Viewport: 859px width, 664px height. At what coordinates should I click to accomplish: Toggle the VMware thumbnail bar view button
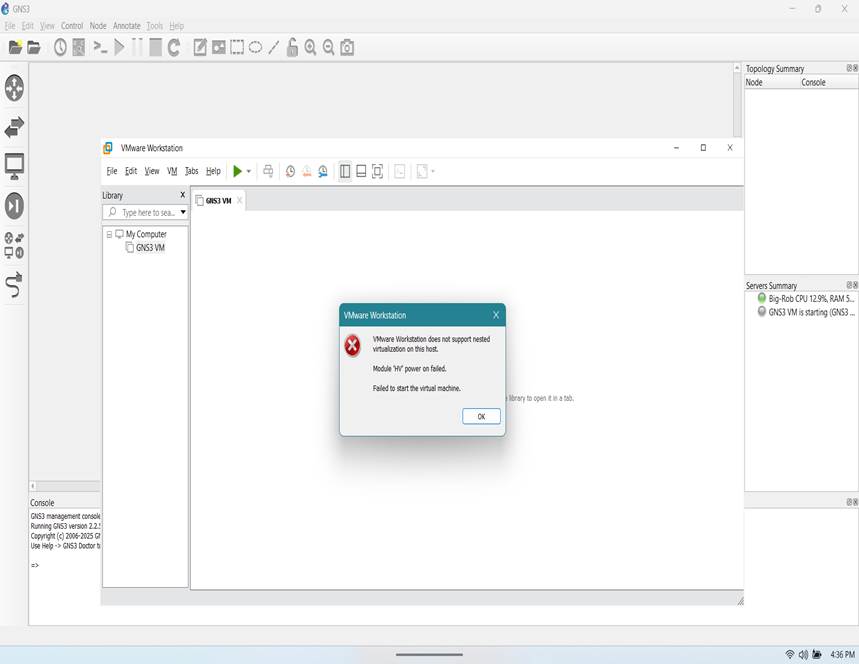pyautogui.click(x=361, y=171)
